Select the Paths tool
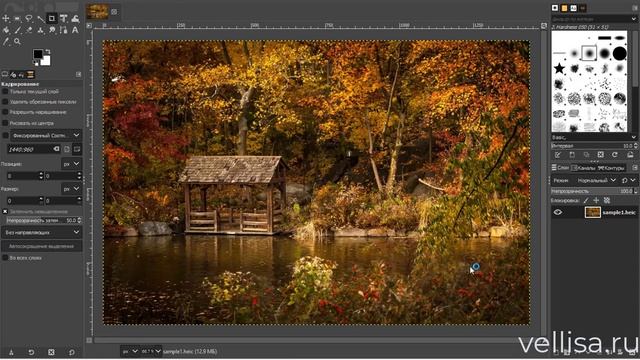This screenshot has width=640, height=360. (x=63, y=30)
